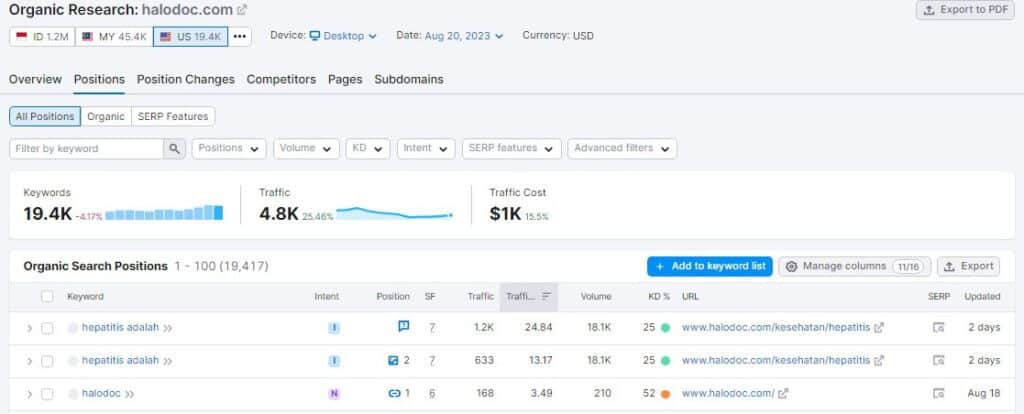1024x414 pixels.
Task: Tick checkbox for halodoc keyword row
Action: pos(47,394)
